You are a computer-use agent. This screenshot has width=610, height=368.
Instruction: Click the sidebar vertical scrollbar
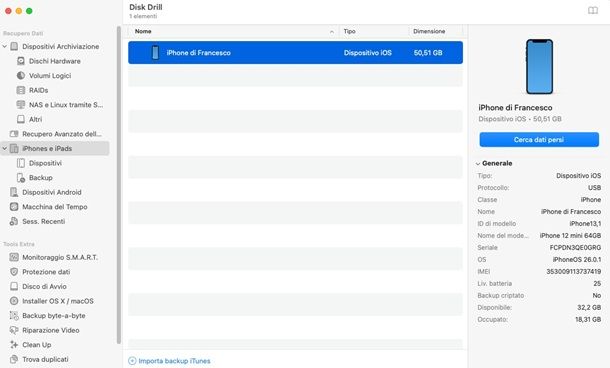click(119, 185)
